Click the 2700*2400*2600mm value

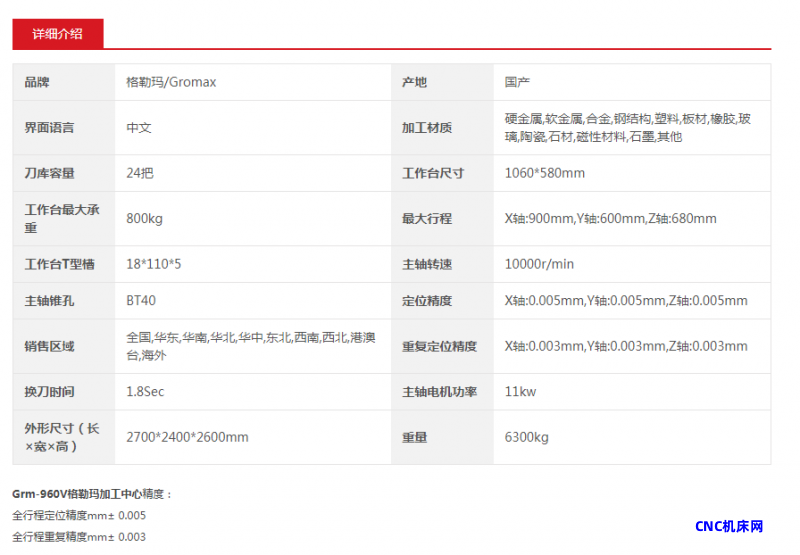click(x=187, y=437)
